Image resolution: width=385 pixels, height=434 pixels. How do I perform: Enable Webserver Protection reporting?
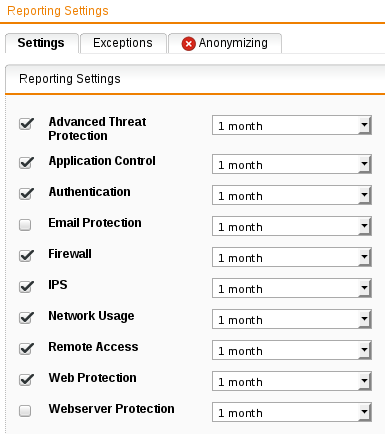click(25, 411)
